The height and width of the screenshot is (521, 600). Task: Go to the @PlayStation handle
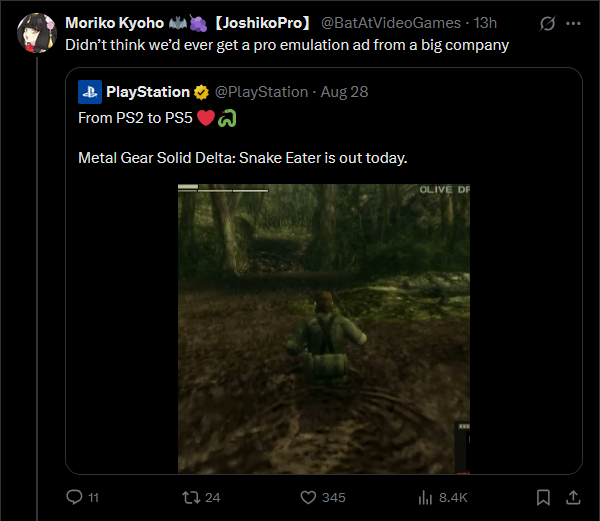(261, 92)
